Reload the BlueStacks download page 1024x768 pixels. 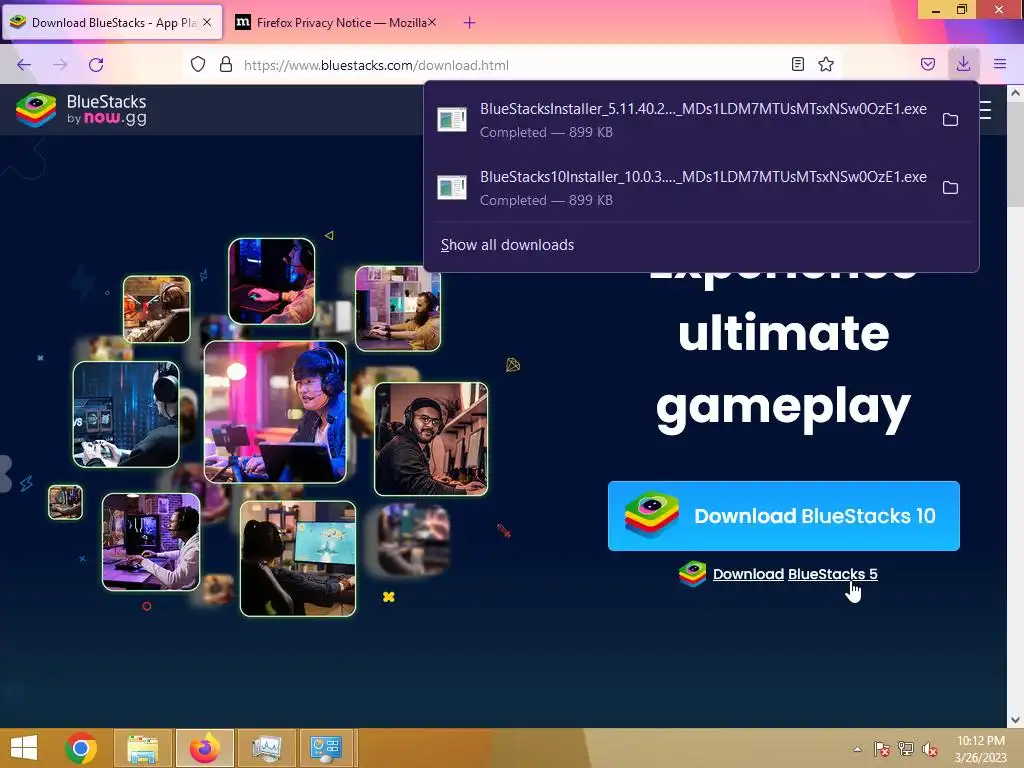pyautogui.click(x=96, y=65)
